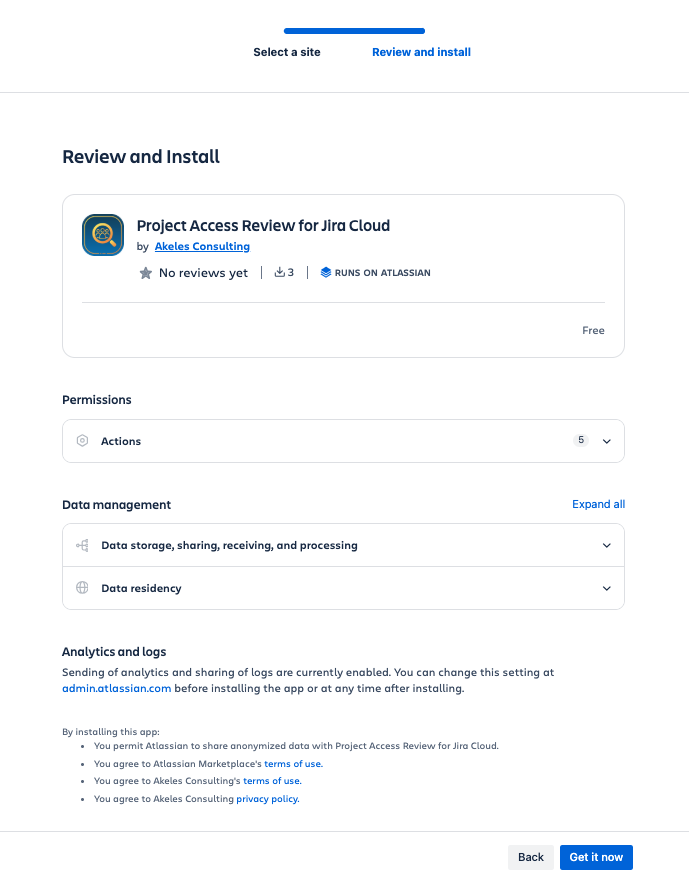The image size is (689, 881).
Task: Click the downloads count icon
Action: click(276, 272)
